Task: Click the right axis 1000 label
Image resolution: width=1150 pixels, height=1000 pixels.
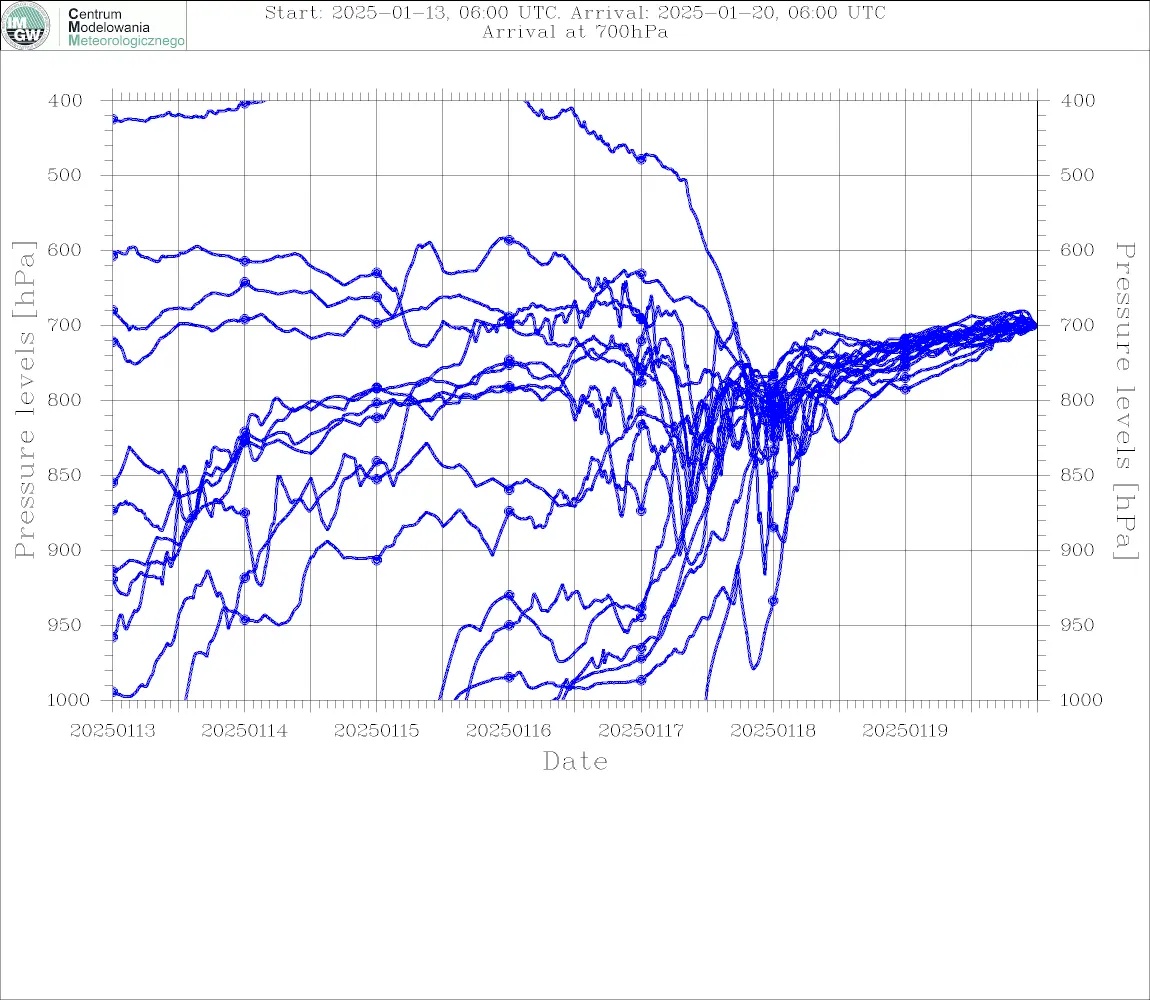Action: pyautogui.click(x=1081, y=700)
